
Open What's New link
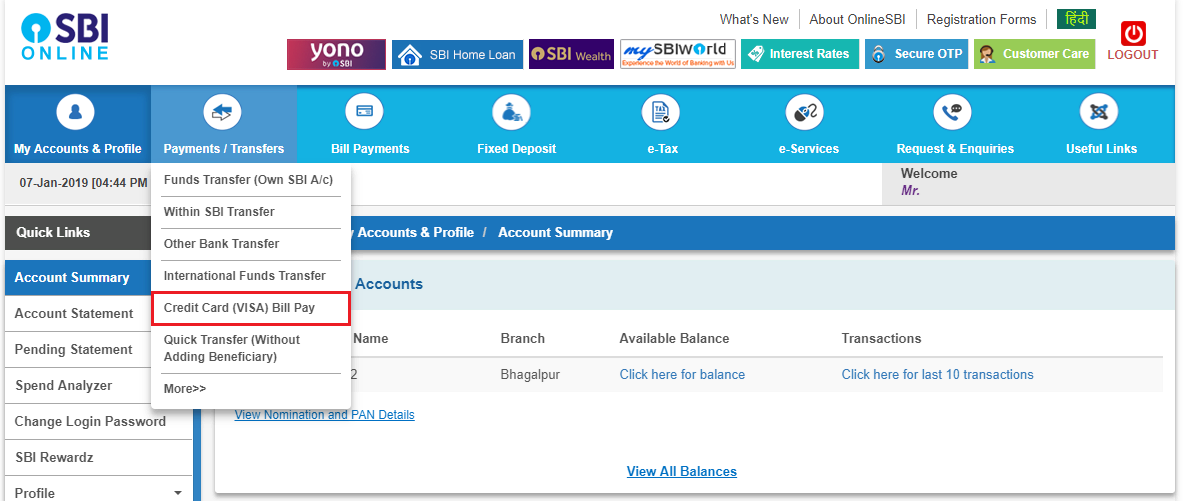pos(754,20)
